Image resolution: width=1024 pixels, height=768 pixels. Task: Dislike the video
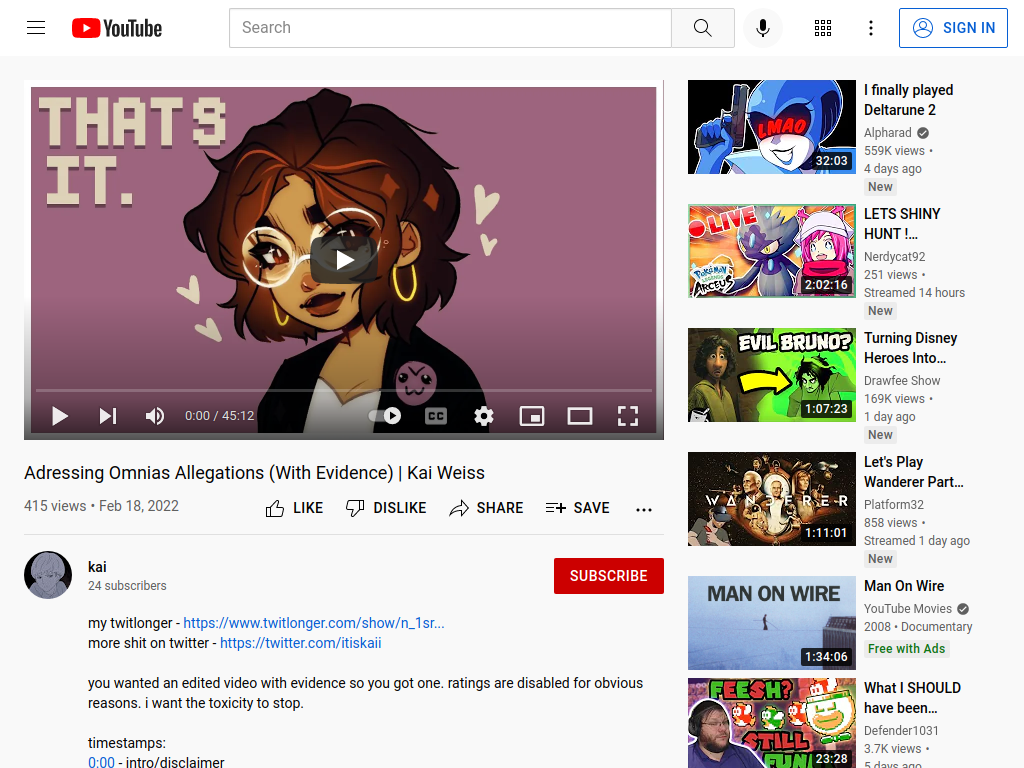386,508
